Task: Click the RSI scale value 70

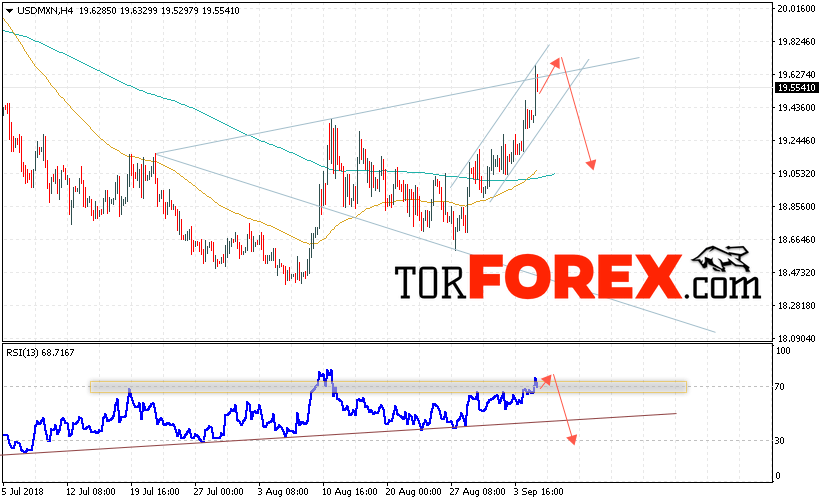Action: (x=780, y=387)
